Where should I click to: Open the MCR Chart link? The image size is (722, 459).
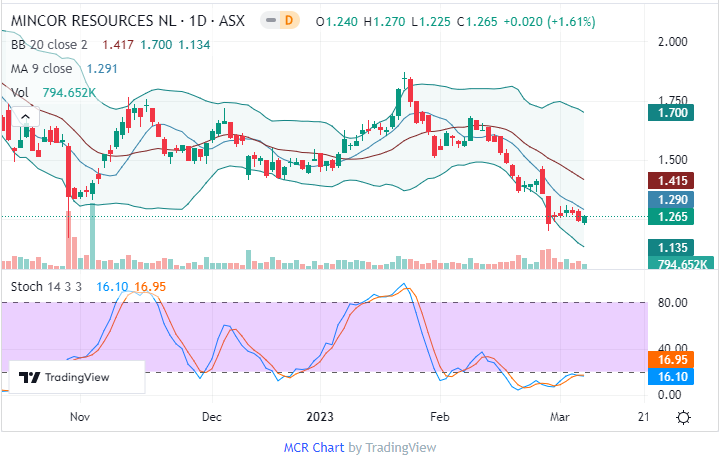click(x=314, y=447)
